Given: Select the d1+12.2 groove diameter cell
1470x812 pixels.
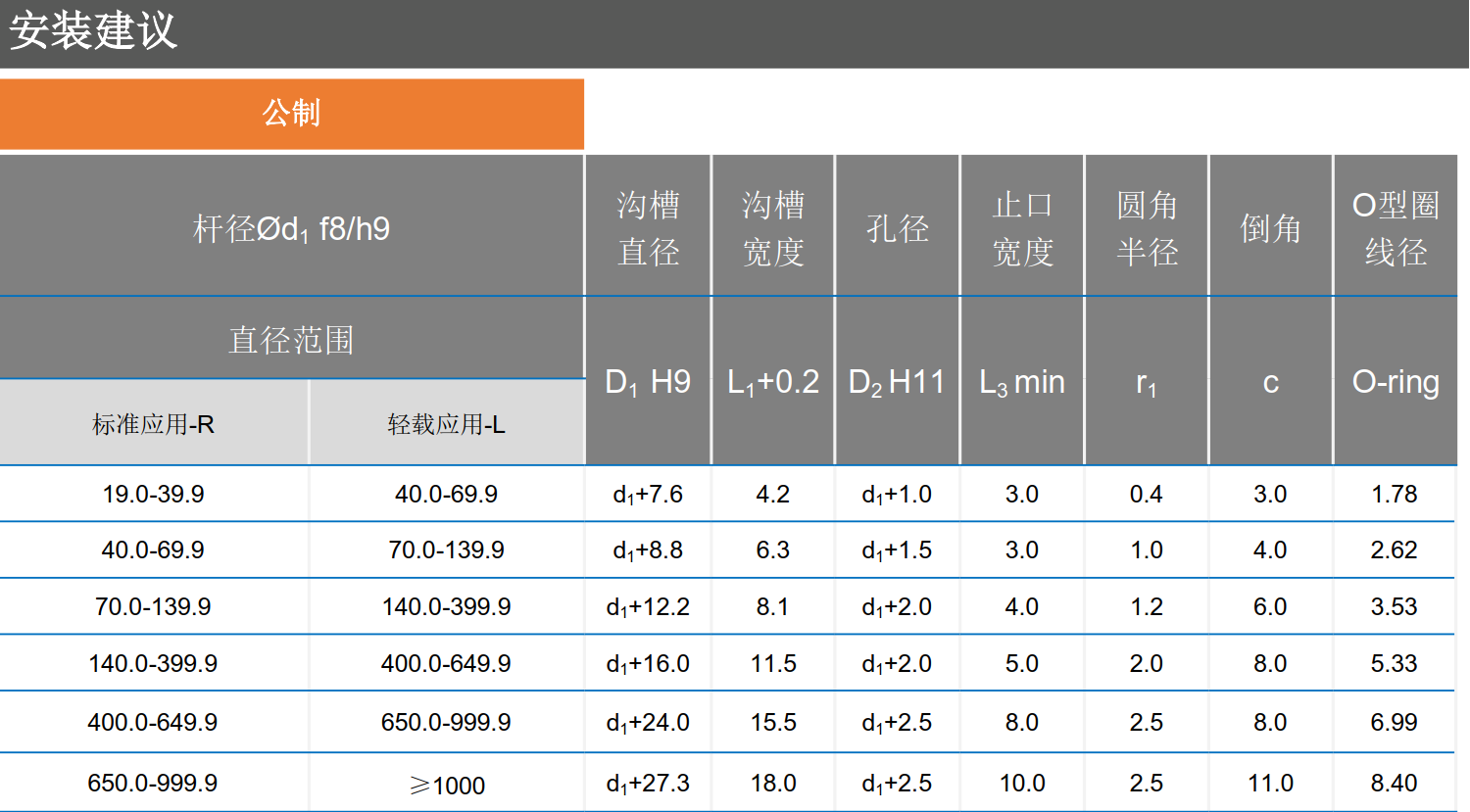Looking at the screenshot, I should [648, 607].
